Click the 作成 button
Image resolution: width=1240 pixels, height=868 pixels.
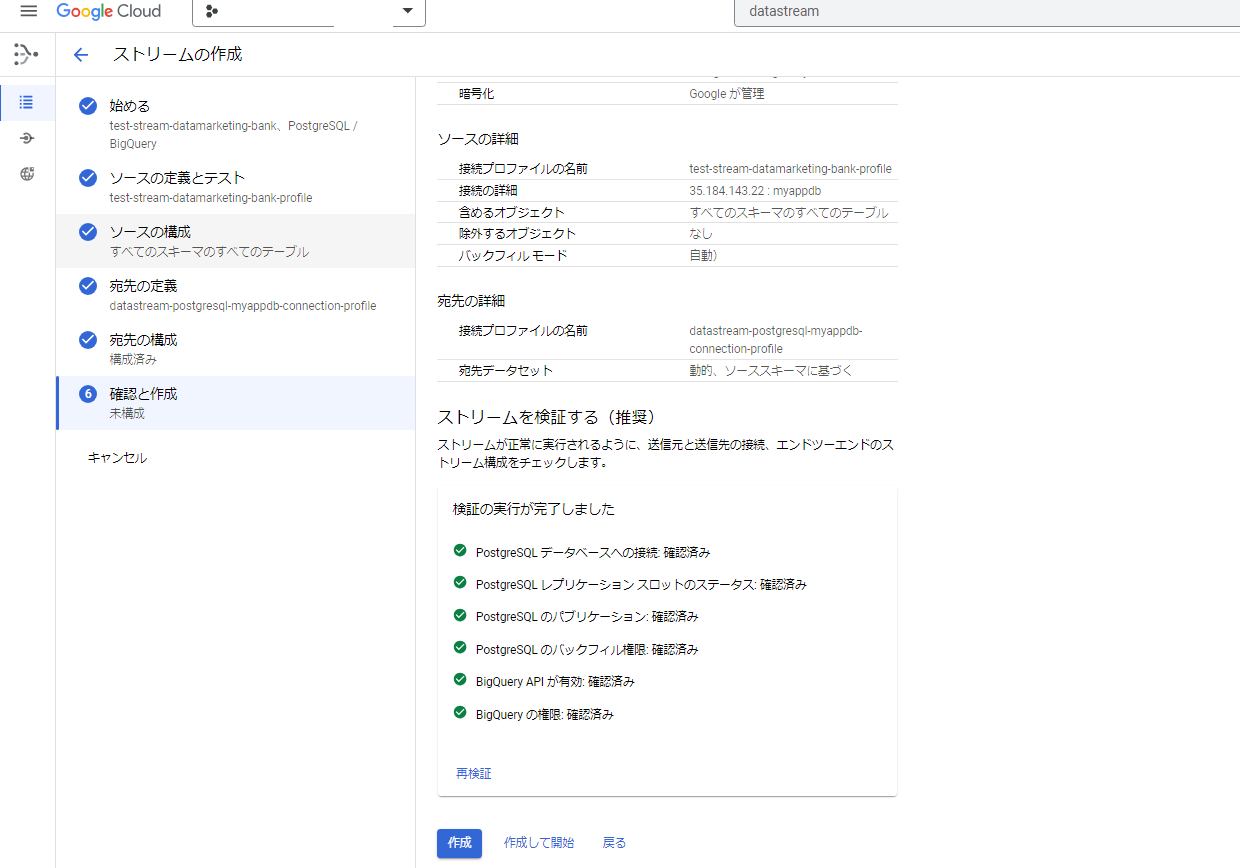459,843
